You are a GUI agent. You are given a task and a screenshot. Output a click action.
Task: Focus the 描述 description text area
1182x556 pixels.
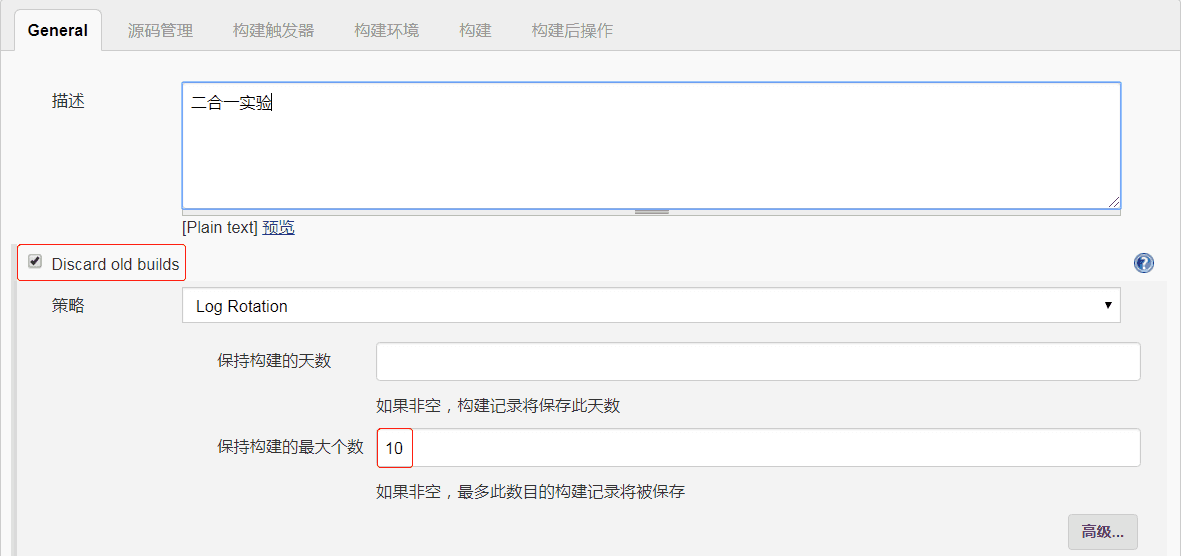point(651,145)
